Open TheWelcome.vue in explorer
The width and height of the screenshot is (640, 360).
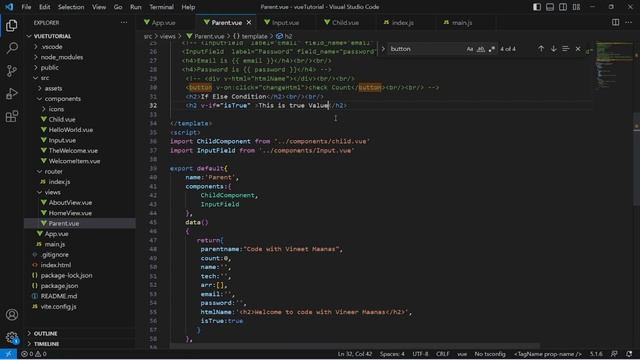pyautogui.click(x=73, y=151)
